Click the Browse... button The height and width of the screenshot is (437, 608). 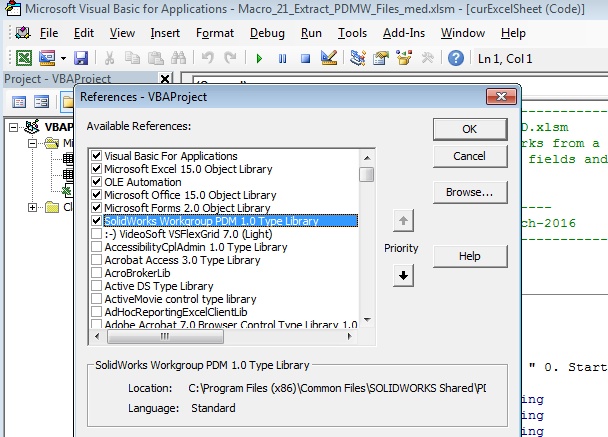click(470, 192)
